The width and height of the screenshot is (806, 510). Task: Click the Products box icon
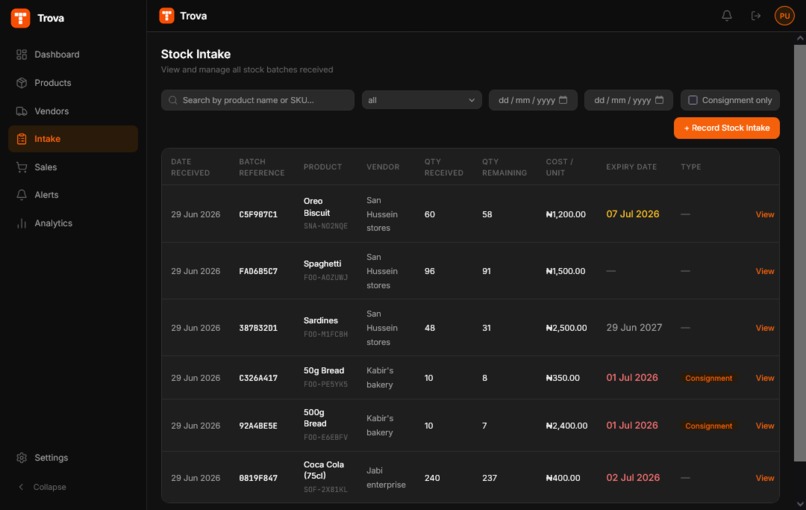22,83
